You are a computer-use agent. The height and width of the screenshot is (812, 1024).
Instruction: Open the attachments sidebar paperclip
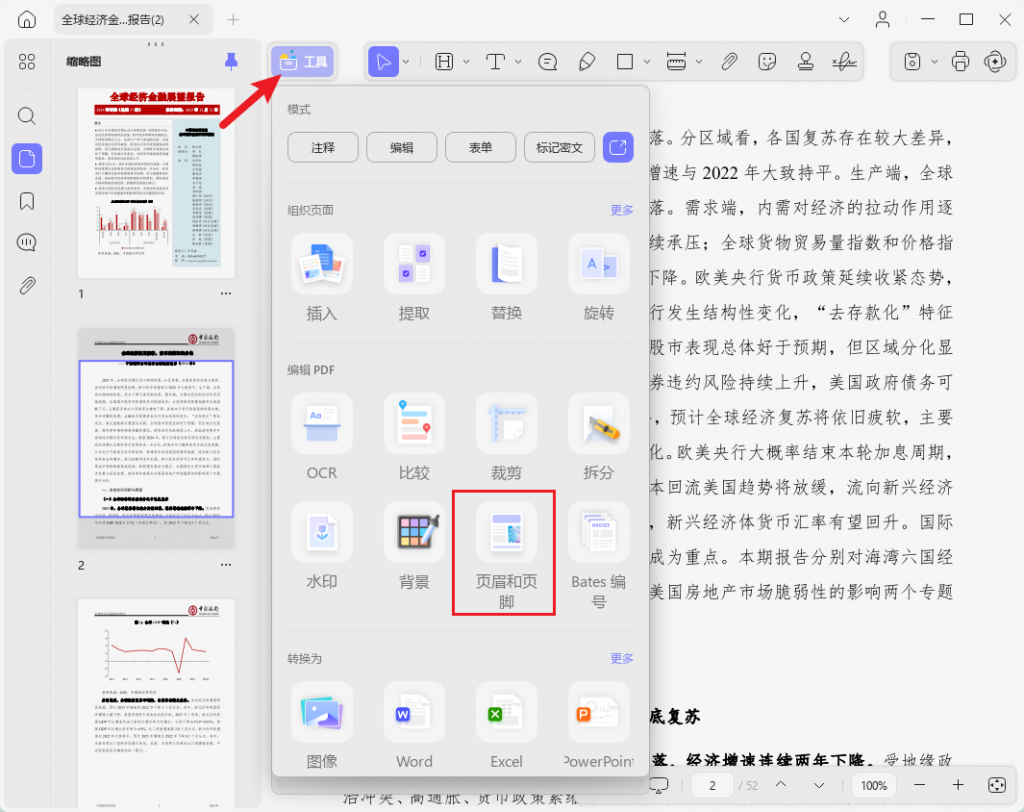point(27,285)
